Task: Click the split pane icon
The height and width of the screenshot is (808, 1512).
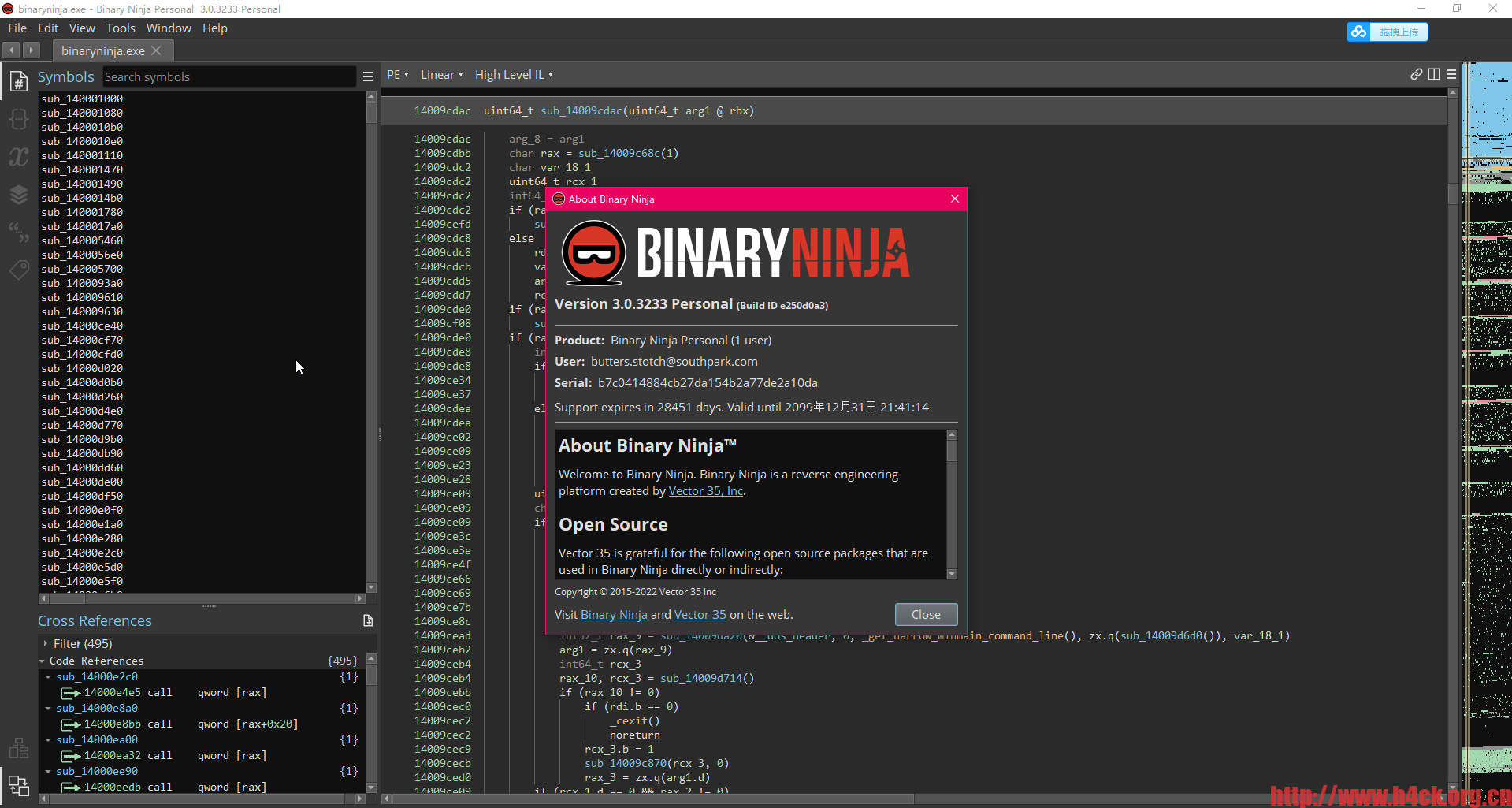Action: click(x=1434, y=74)
